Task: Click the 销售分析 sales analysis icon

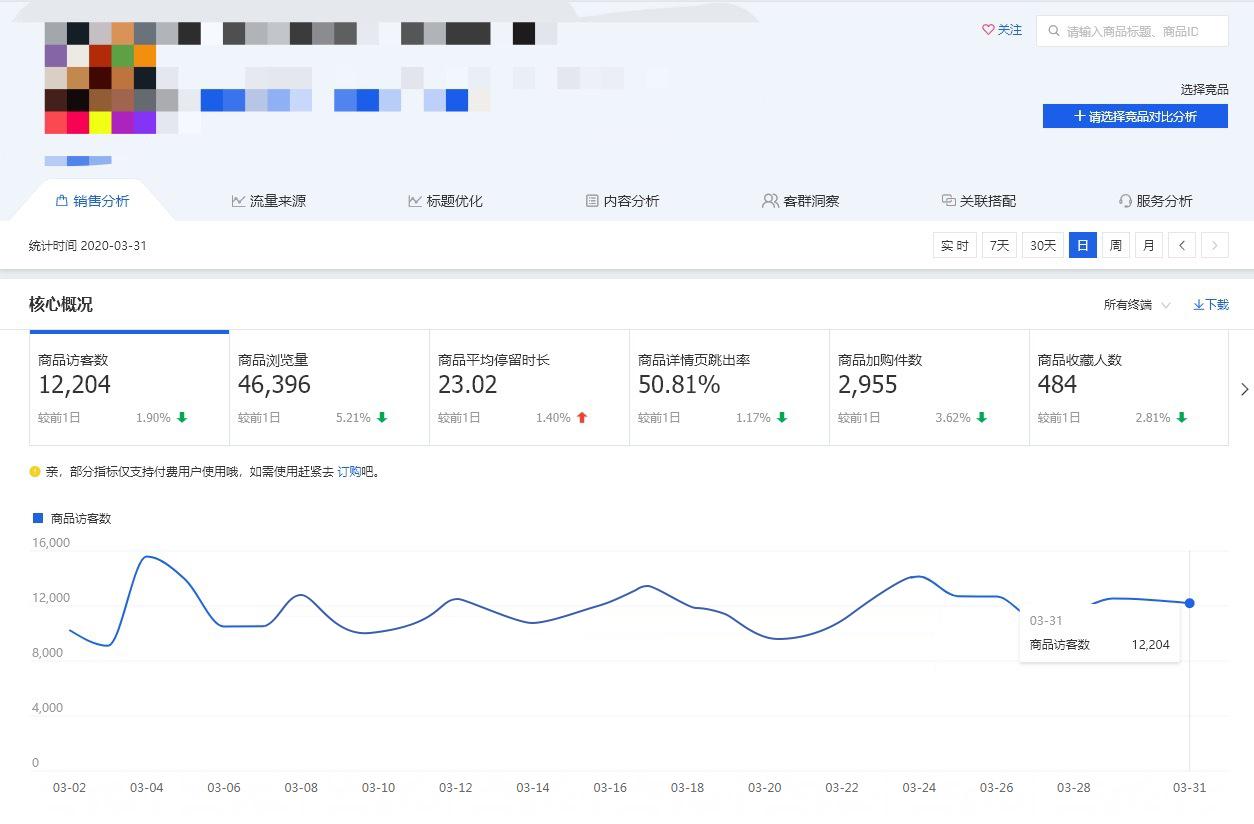Action: [62, 199]
